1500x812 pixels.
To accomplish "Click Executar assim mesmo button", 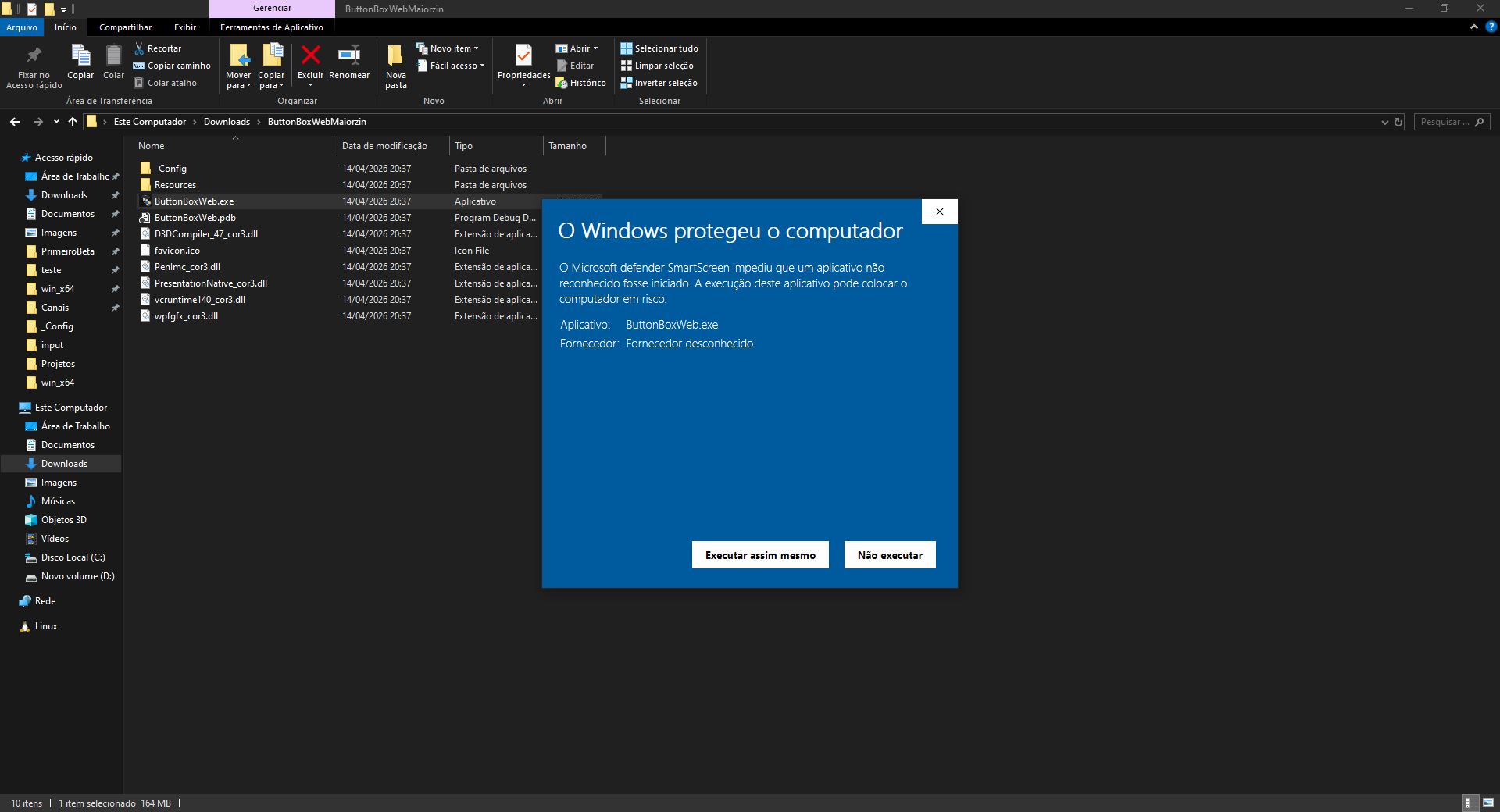I will (x=760, y=555).
